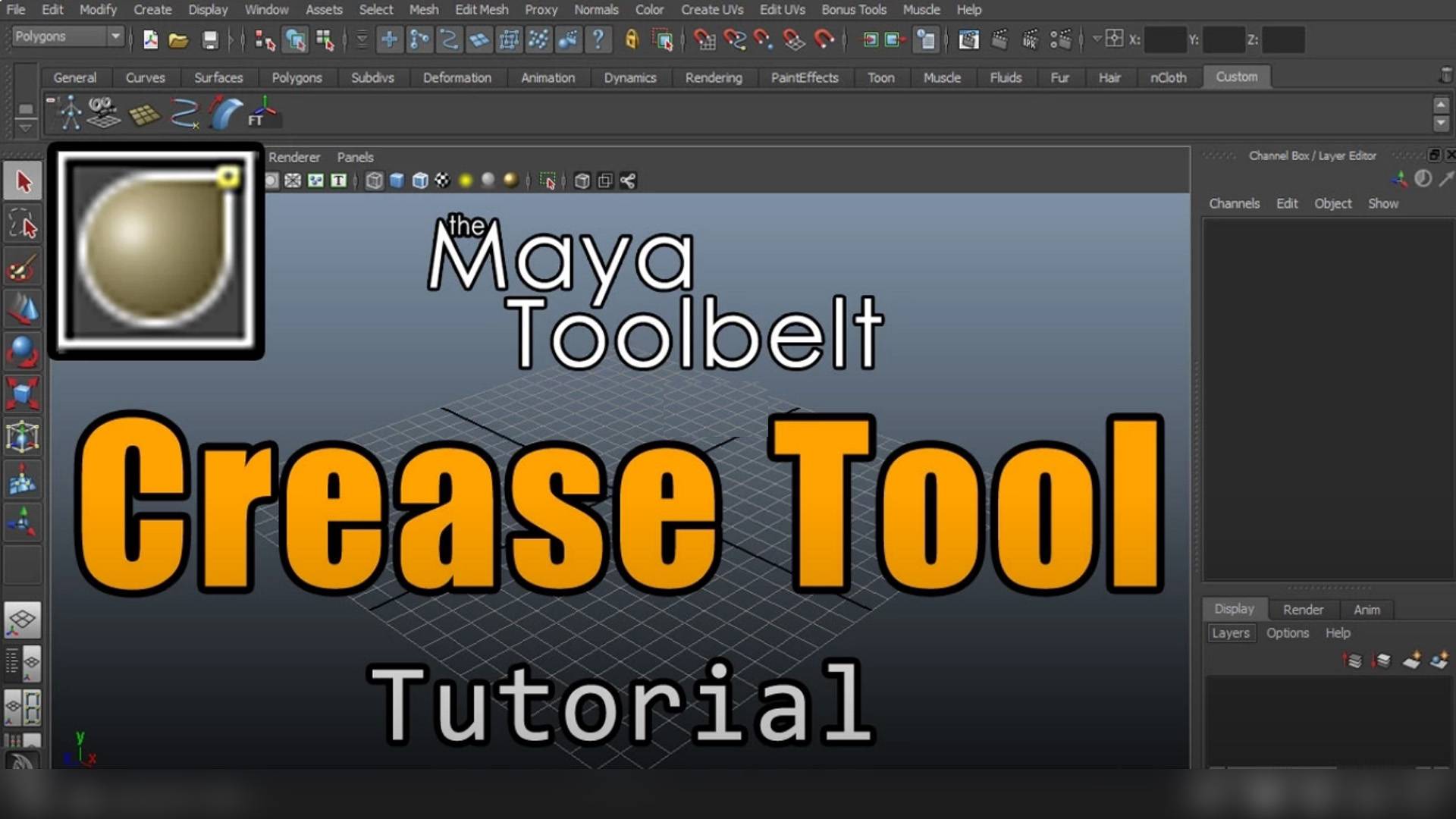Click the Y coordinate input field
The height and width of the screenshot is (819, 1456).
coord(1224,39)
